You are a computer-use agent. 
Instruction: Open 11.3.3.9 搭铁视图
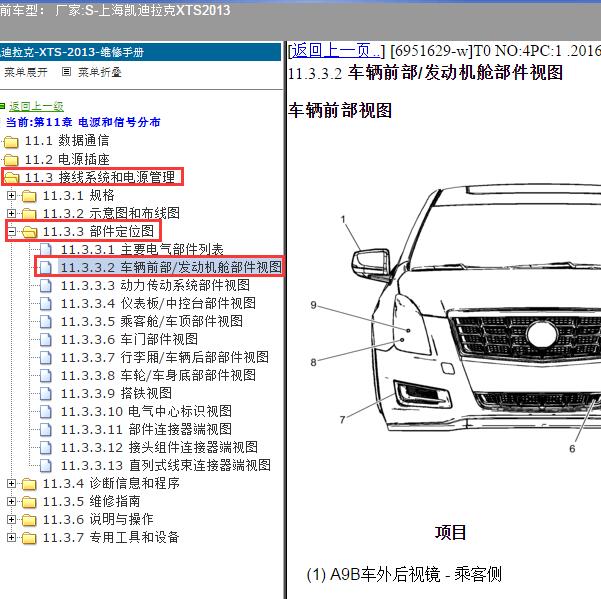(x=116, y=393)
